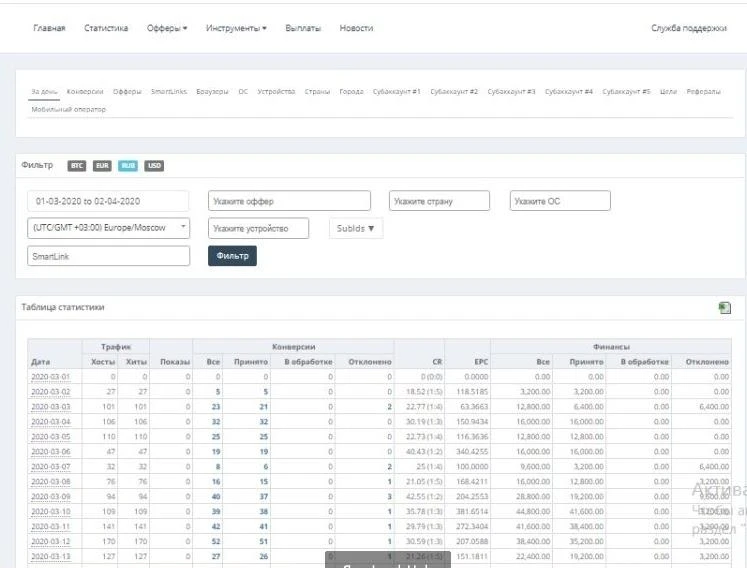The image size is (747, 568).
Task: Focus the Укажите страну field
Action: click(x=439, y=201)
